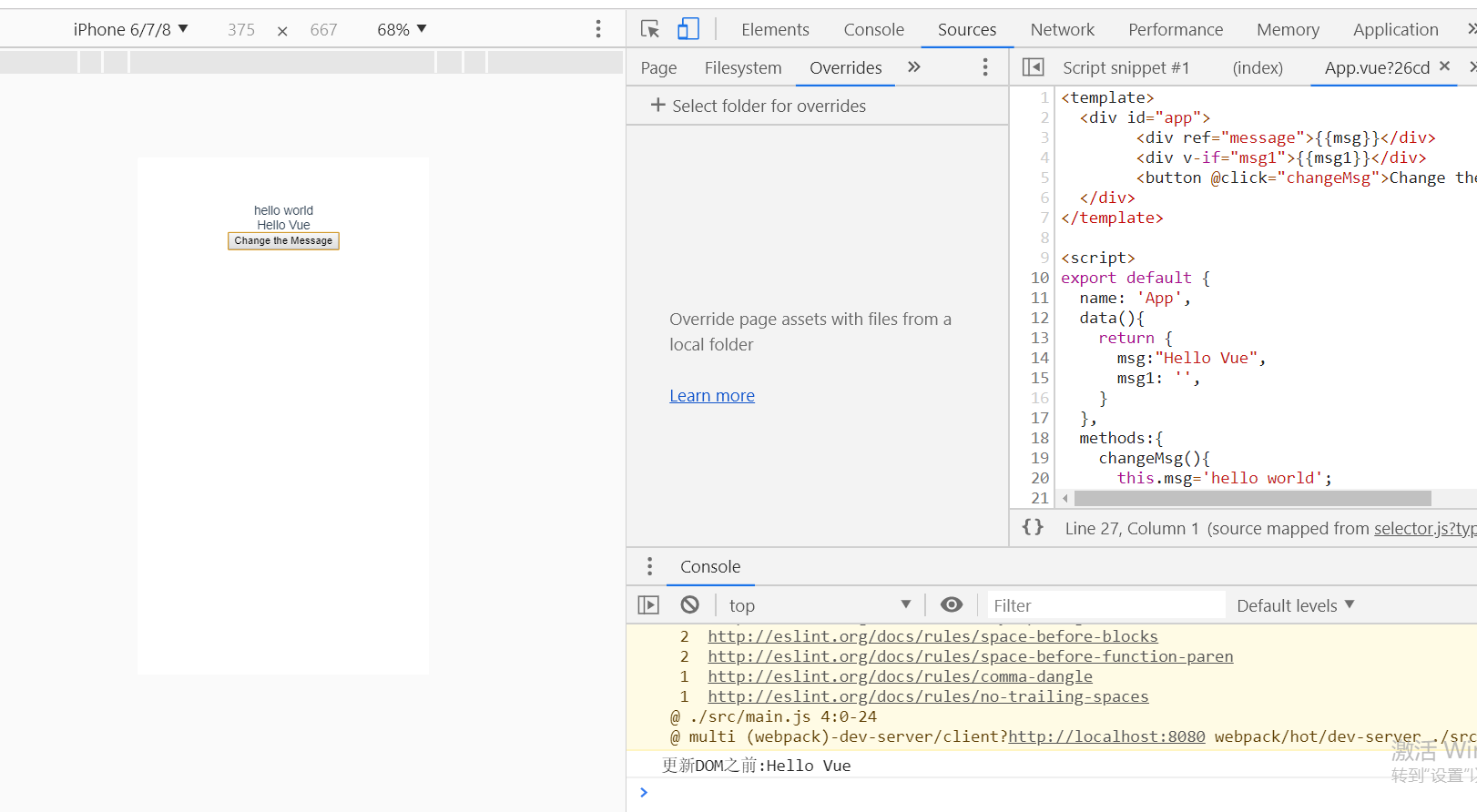Switch to the Network panel tab
The image size is (1477, 812).
pos(1063,29)
